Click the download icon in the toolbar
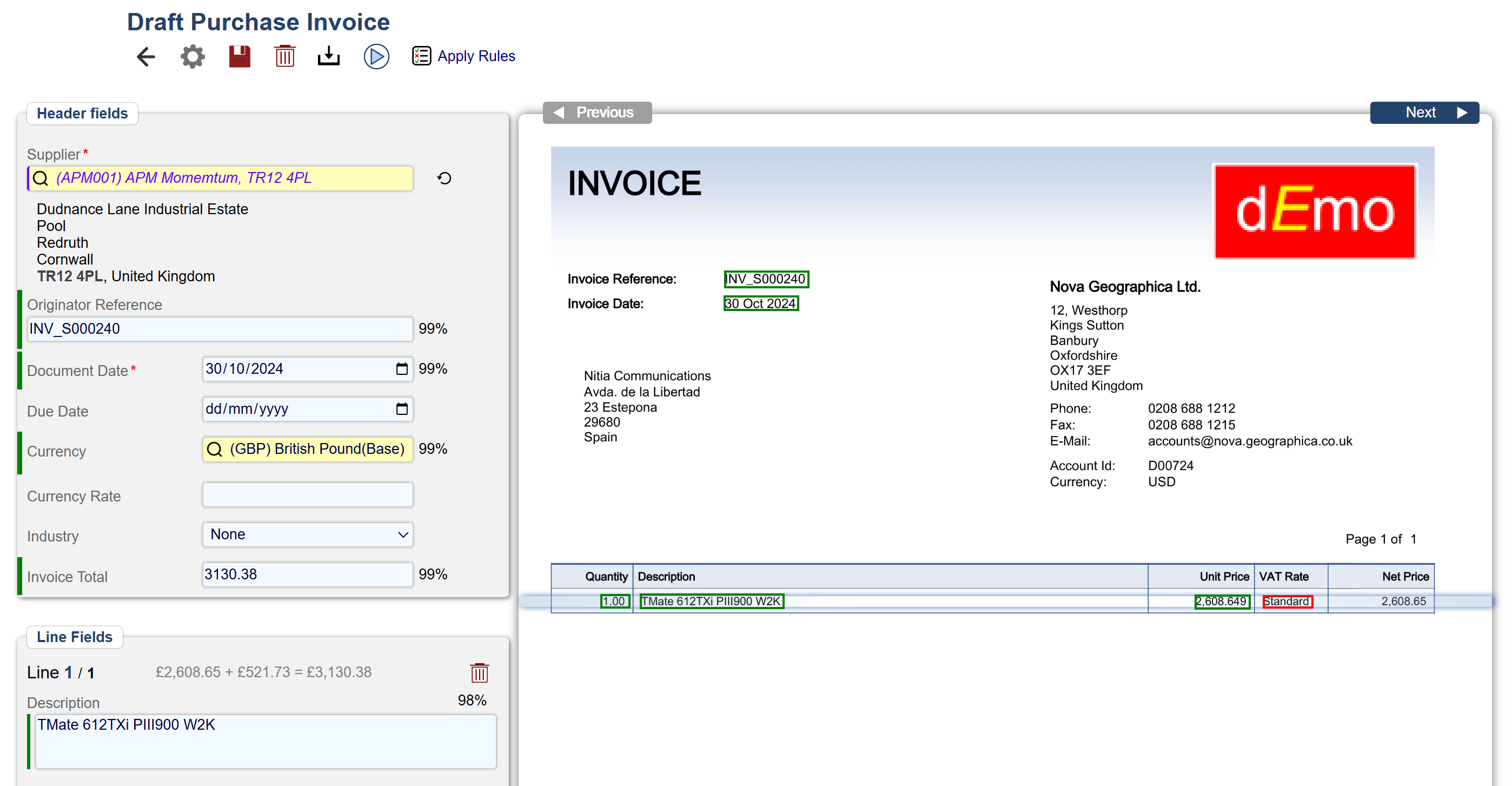The image size is (1512, 786). pos(329,56)
